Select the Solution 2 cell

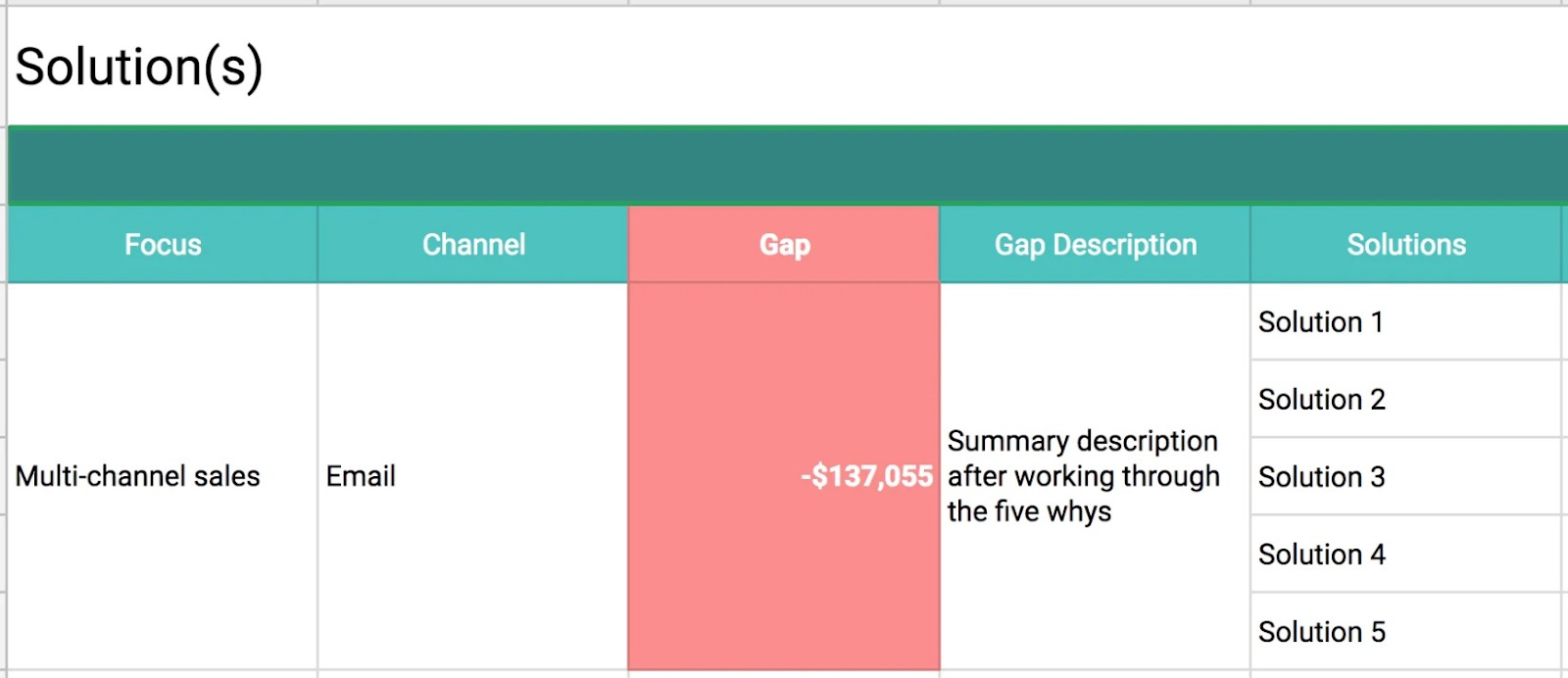1406,399
